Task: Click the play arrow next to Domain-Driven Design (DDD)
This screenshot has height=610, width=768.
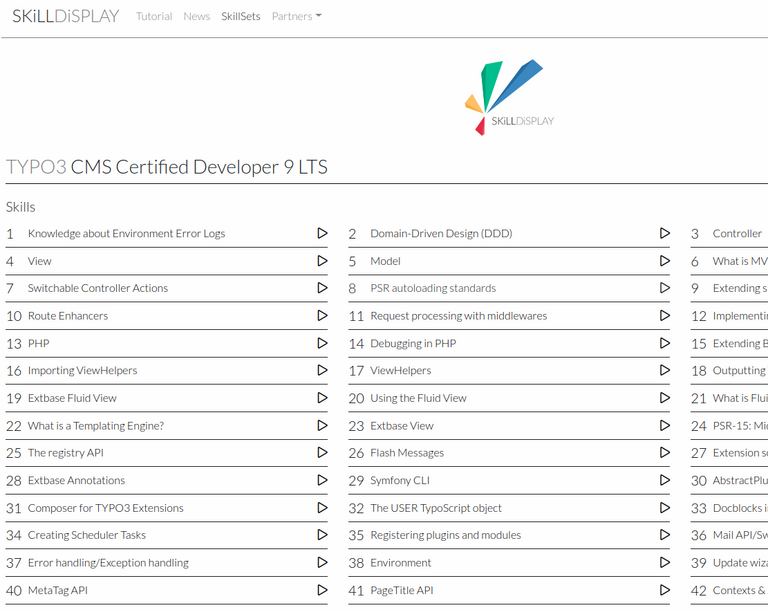Action: click(x=664, y=233)
